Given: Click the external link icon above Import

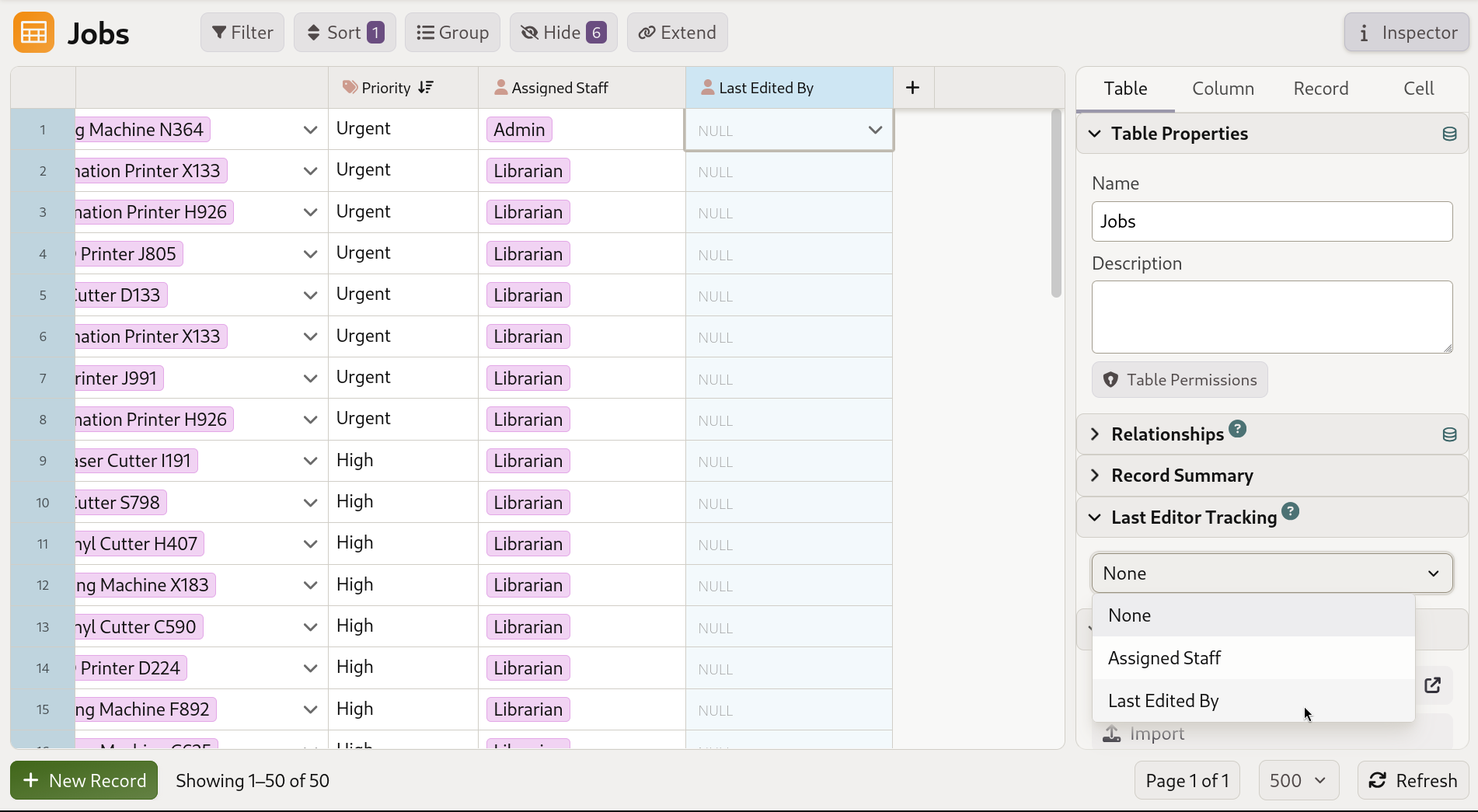Looking at the screenshot, I should coord(1434,685).
